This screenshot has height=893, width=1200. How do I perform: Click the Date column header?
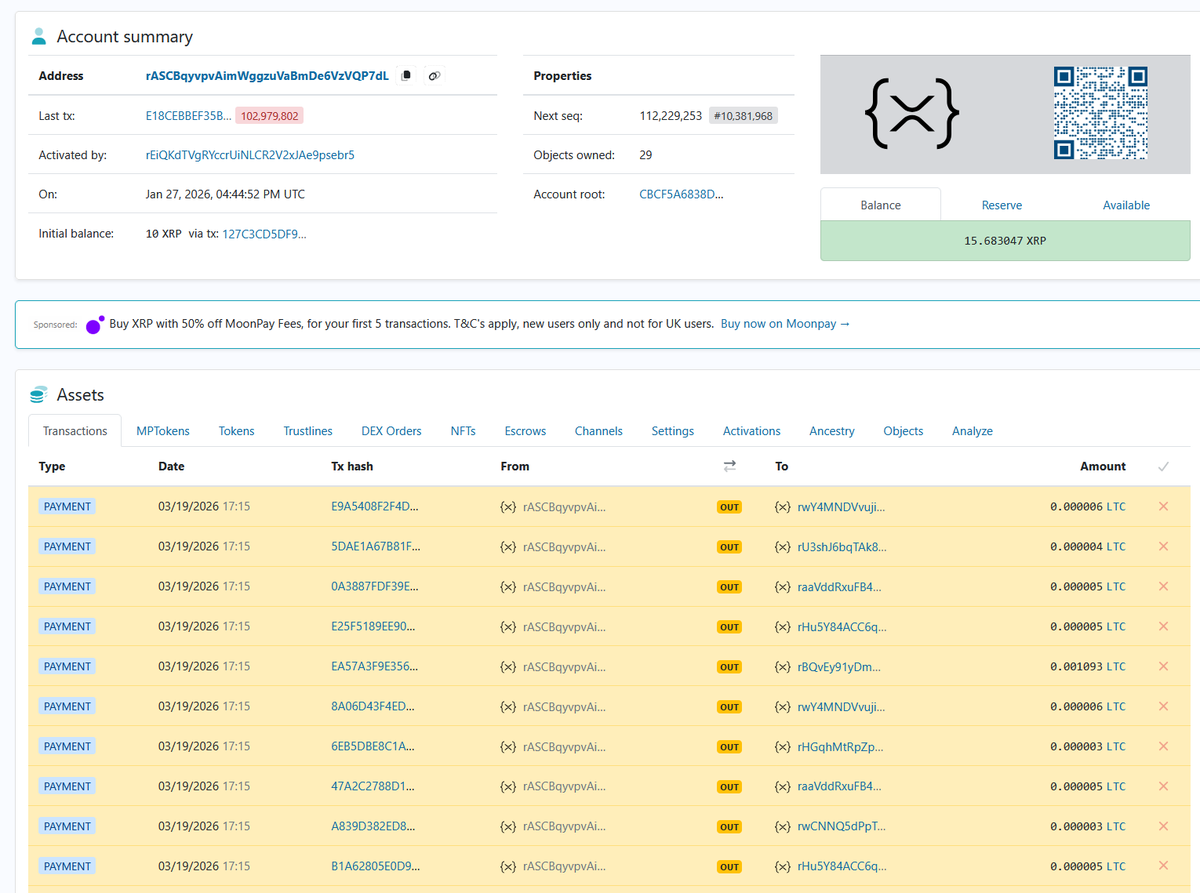tap(171, 466)
